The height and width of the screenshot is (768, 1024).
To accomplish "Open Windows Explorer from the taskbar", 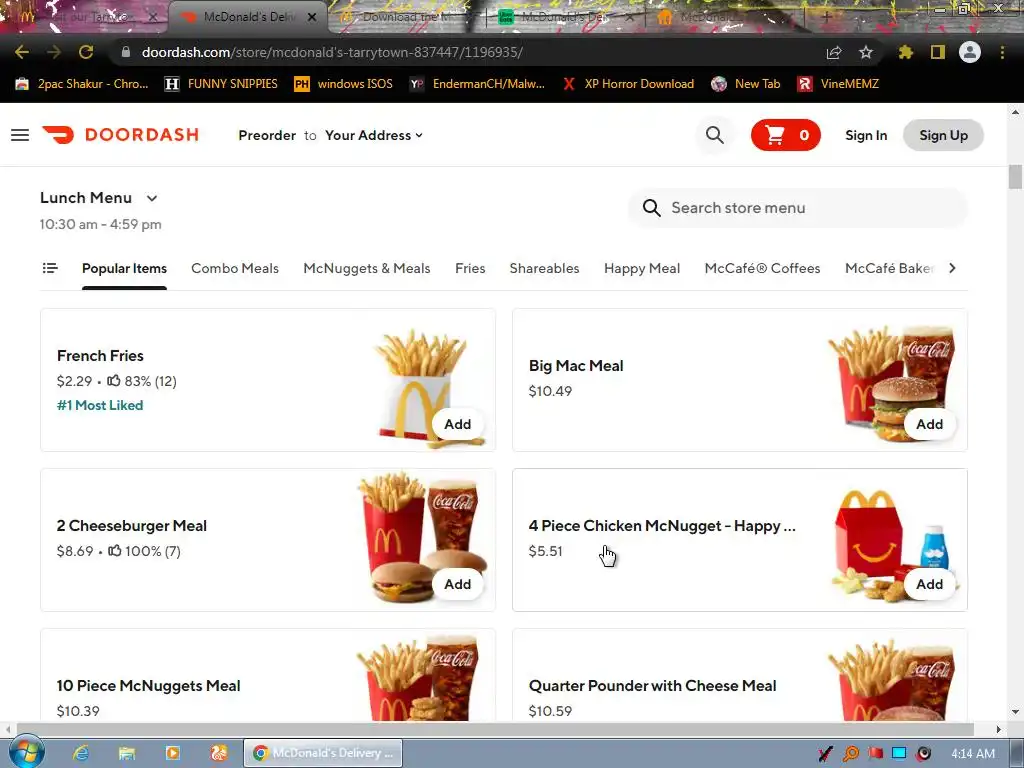I will click(127, 753).
